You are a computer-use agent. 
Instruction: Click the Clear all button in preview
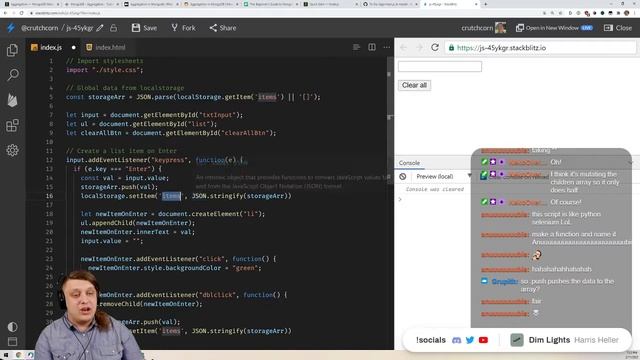(414, 85)
